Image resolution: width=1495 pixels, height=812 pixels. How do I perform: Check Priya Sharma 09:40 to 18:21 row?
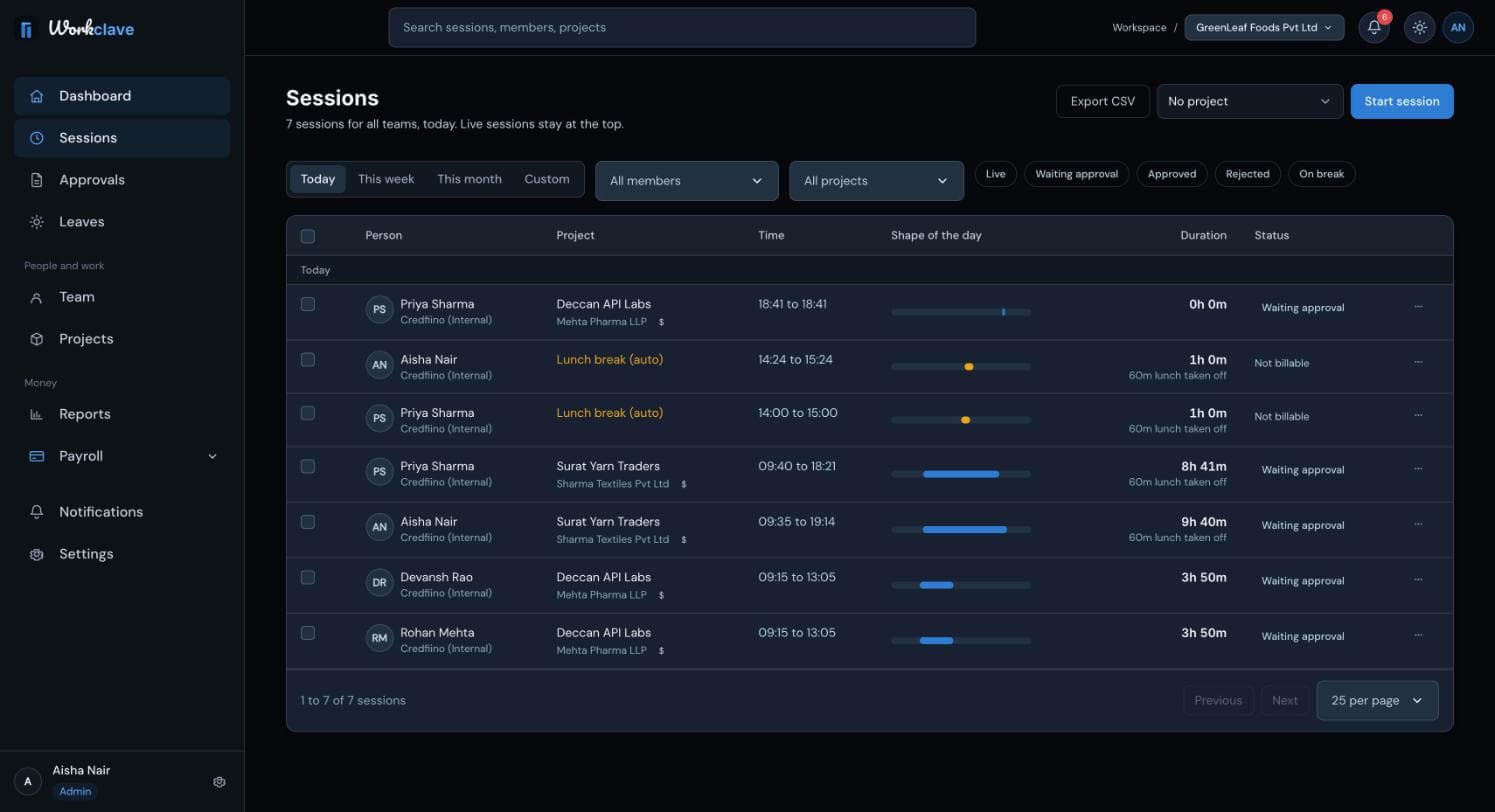click(x=308, y=466)
